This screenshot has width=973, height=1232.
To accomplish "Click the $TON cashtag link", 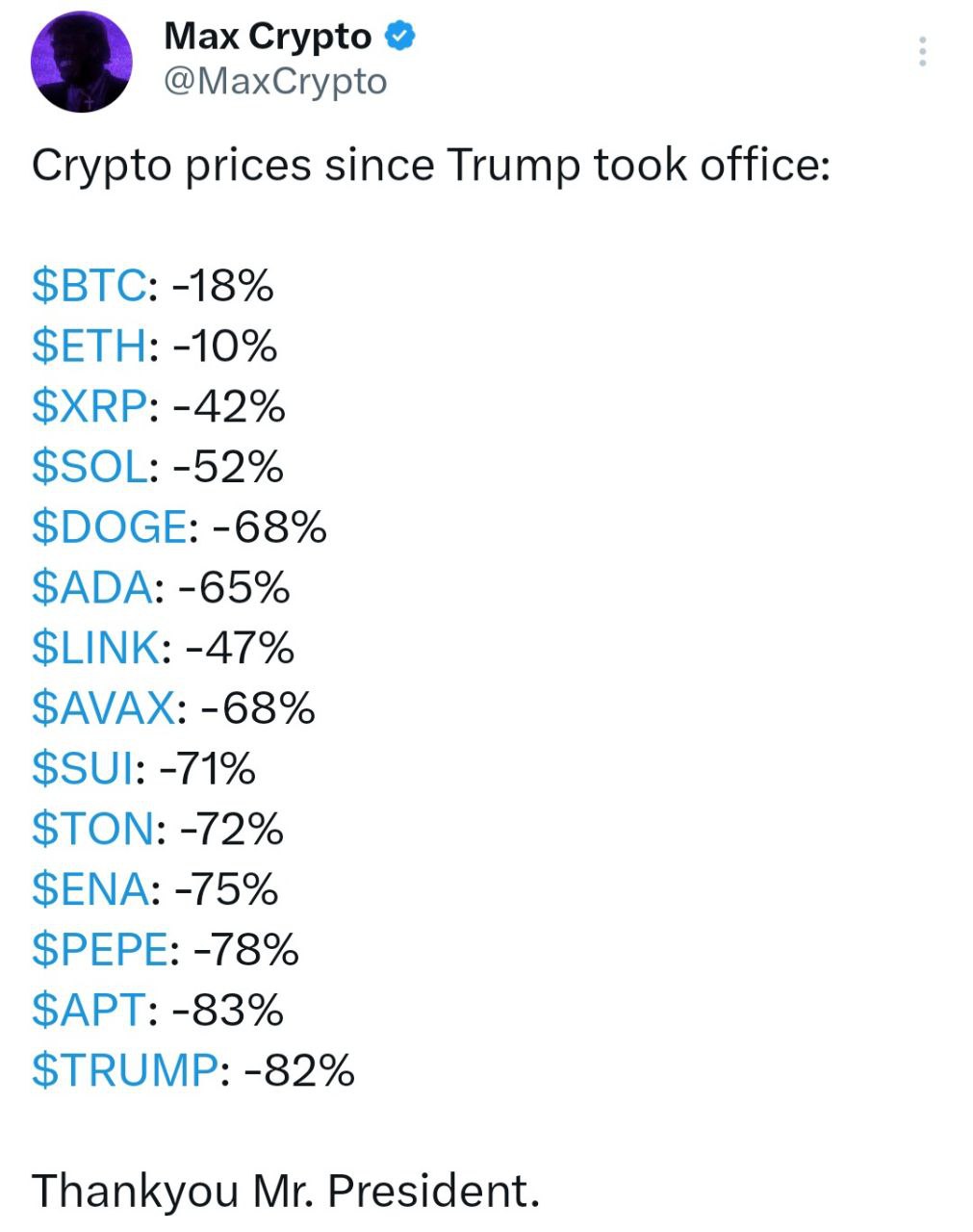I will coord(91,828).
